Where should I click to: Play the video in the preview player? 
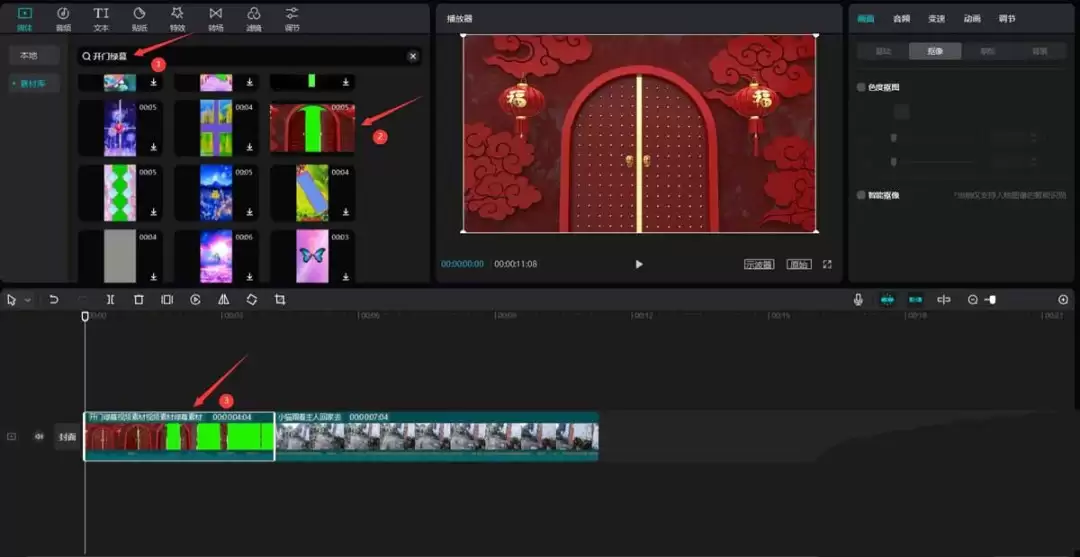tap(639, 264)
